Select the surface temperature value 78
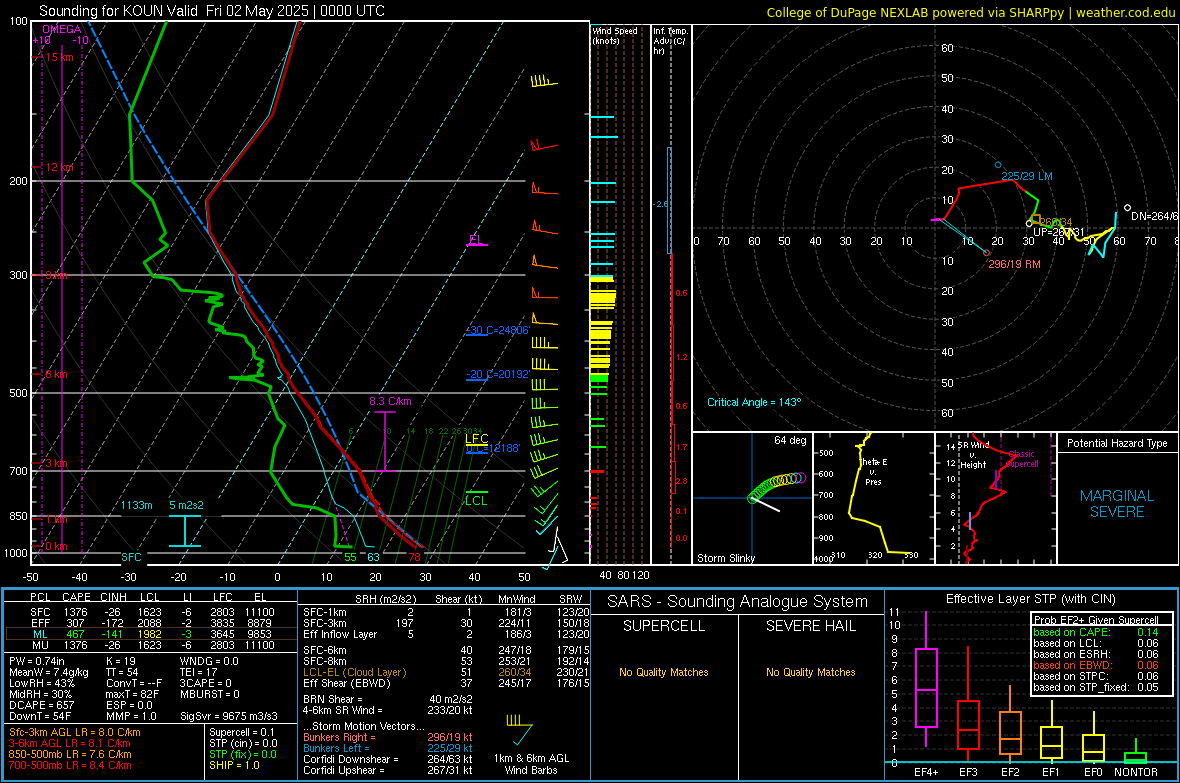 [x=414, y=557]
